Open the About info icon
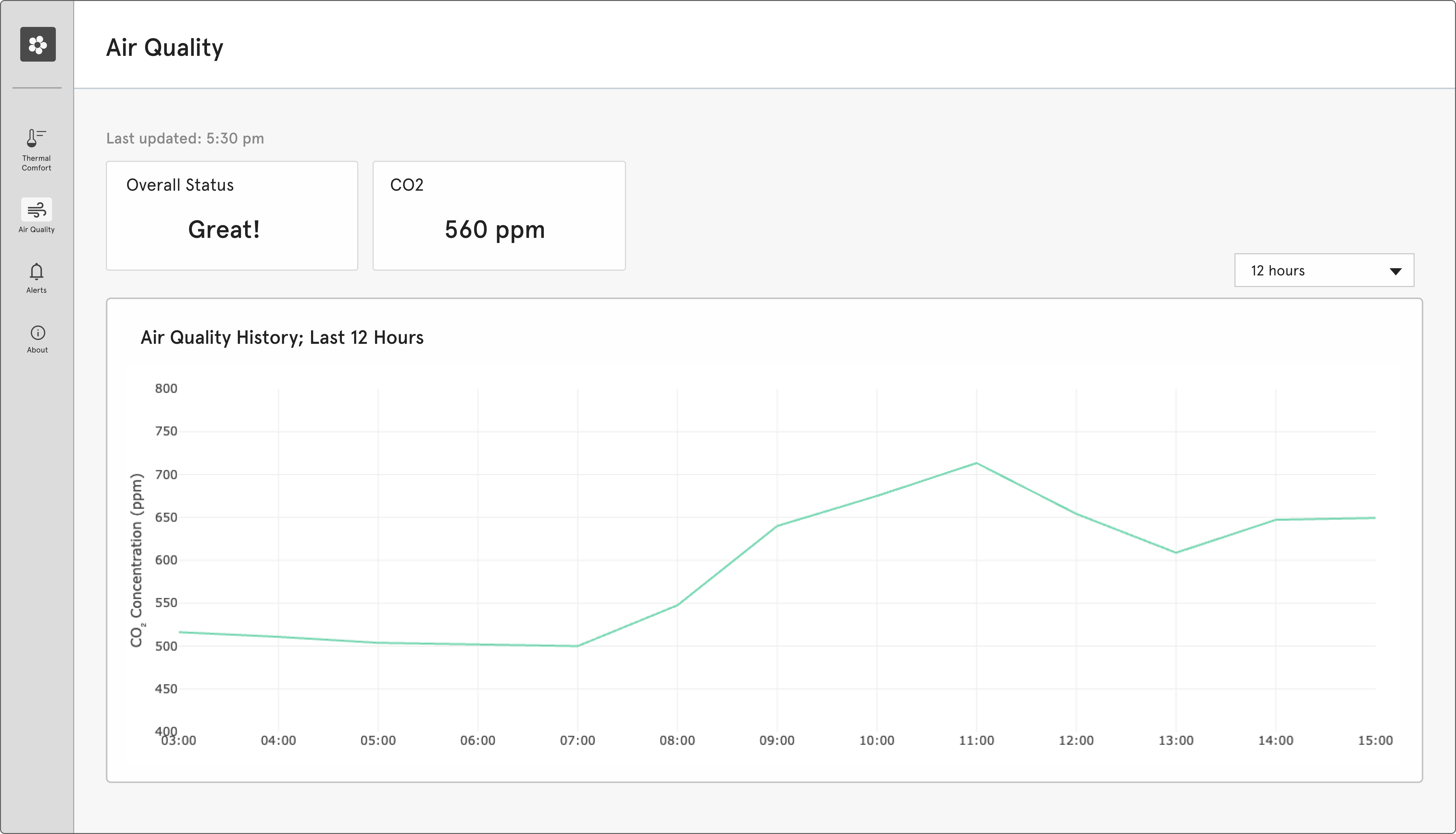The image size is (1456, 834). [x=38, y=333]
